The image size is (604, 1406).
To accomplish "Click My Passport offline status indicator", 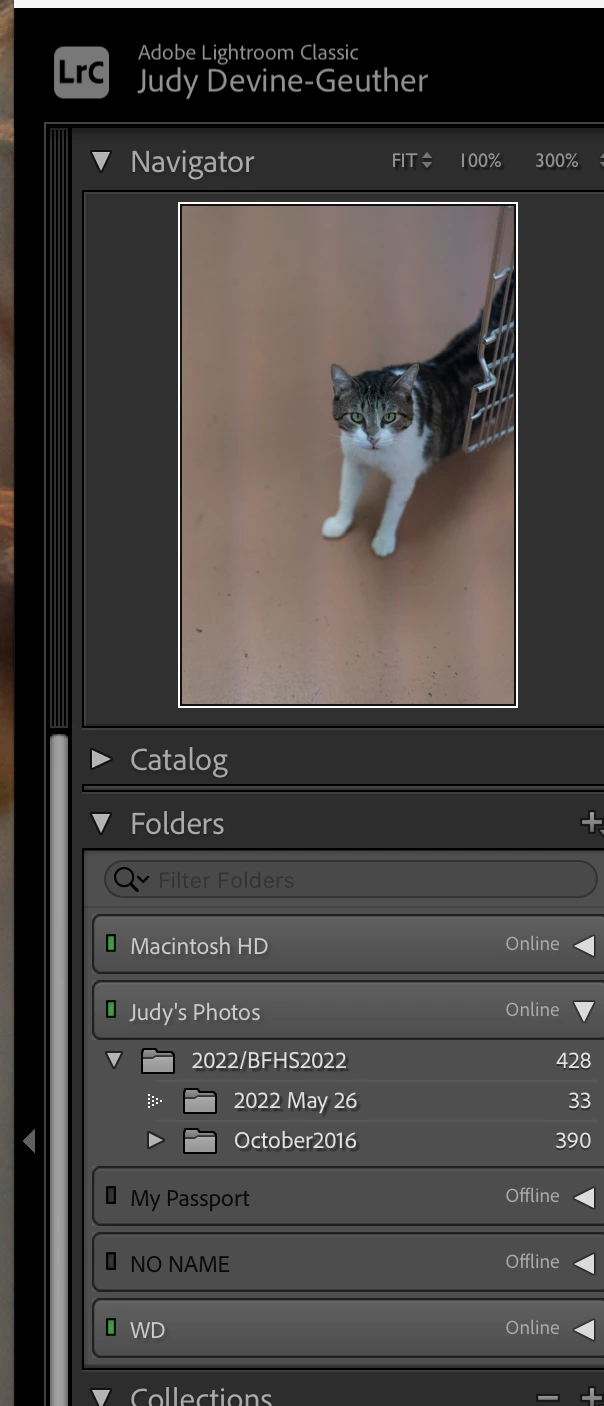I will tap(111, 1195).
